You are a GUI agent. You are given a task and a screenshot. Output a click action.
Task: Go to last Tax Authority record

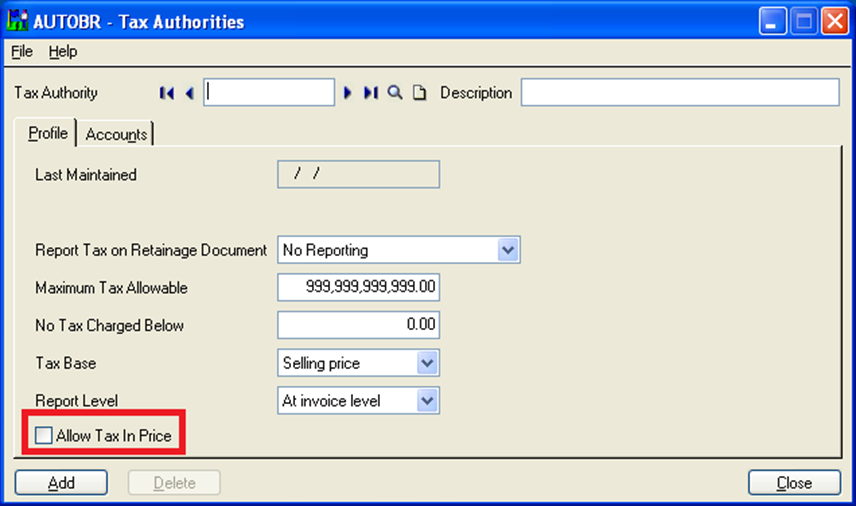pos(371,93)
